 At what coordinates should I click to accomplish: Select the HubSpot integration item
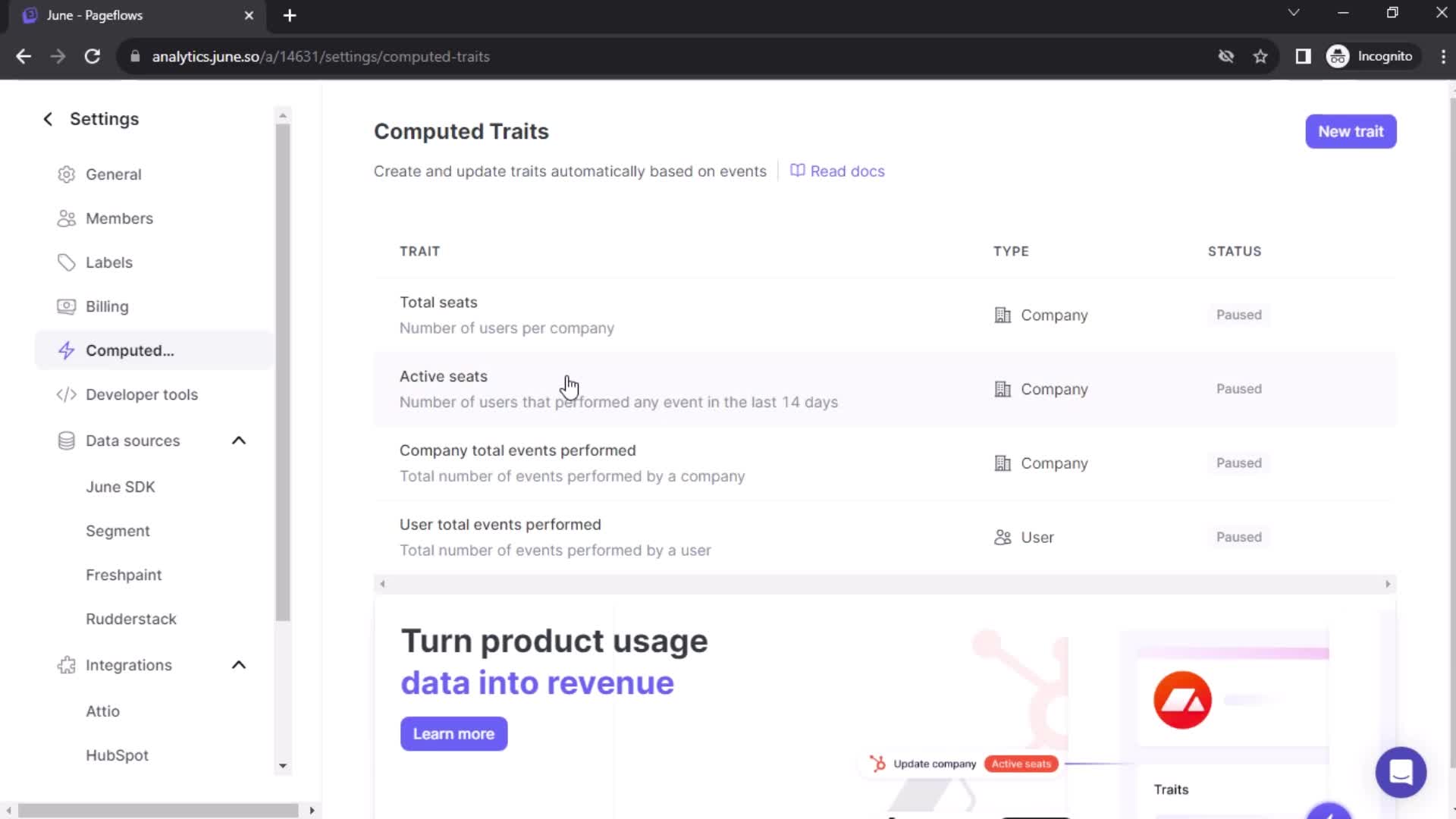pos(117,755)
